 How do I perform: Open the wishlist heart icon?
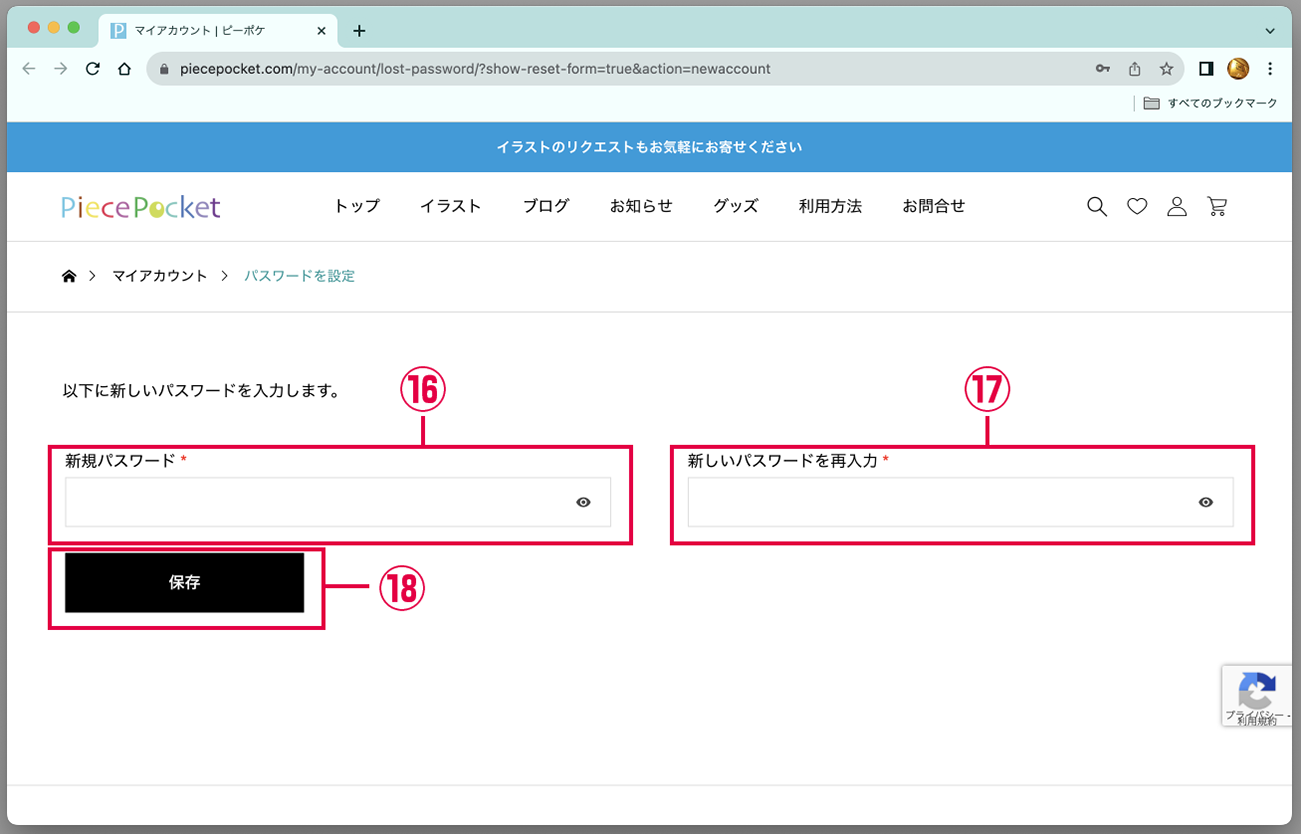click(x=1137, y=207)
